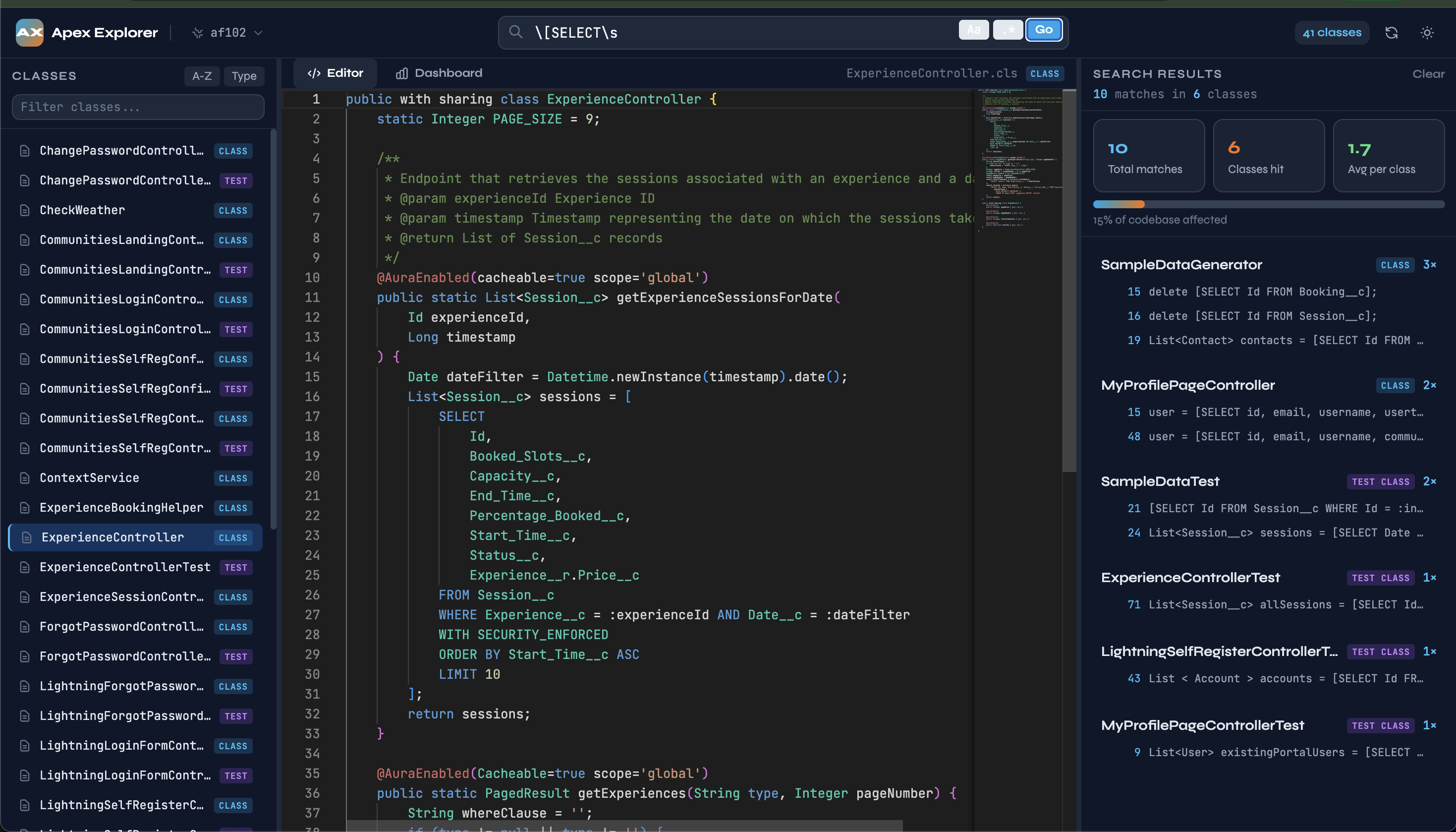Jump to line 9 existingPortalUsers match
The image size is (1456, 832).
1268,752
